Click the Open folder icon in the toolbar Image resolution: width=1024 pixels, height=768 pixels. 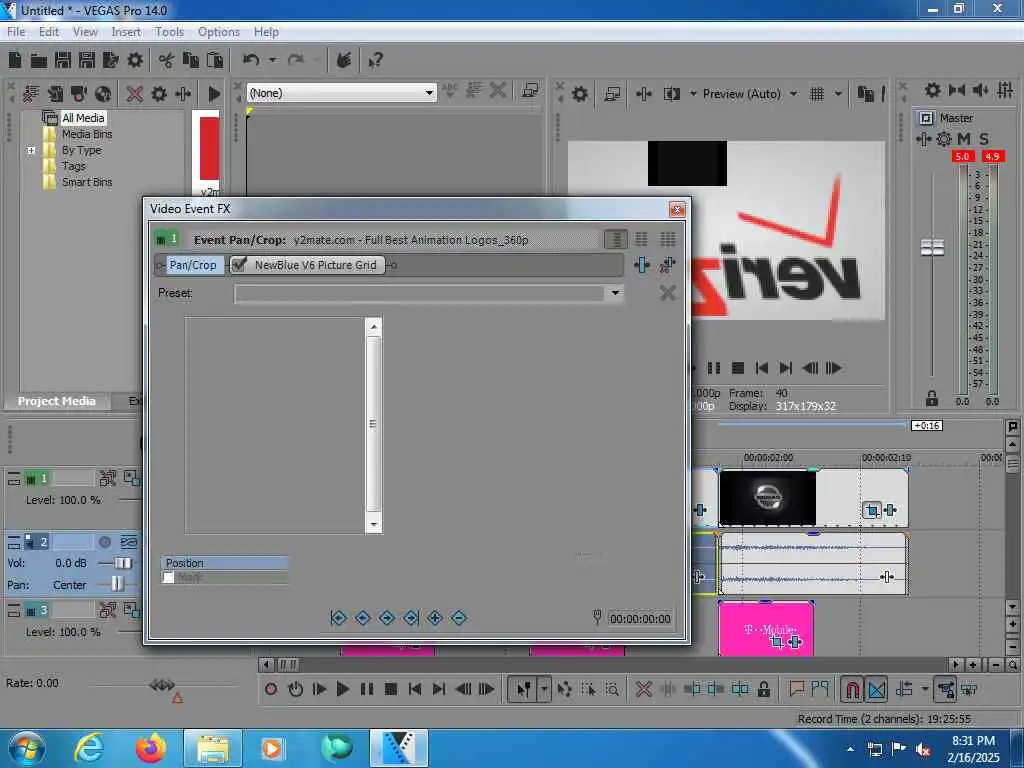[x=39, y=61]
